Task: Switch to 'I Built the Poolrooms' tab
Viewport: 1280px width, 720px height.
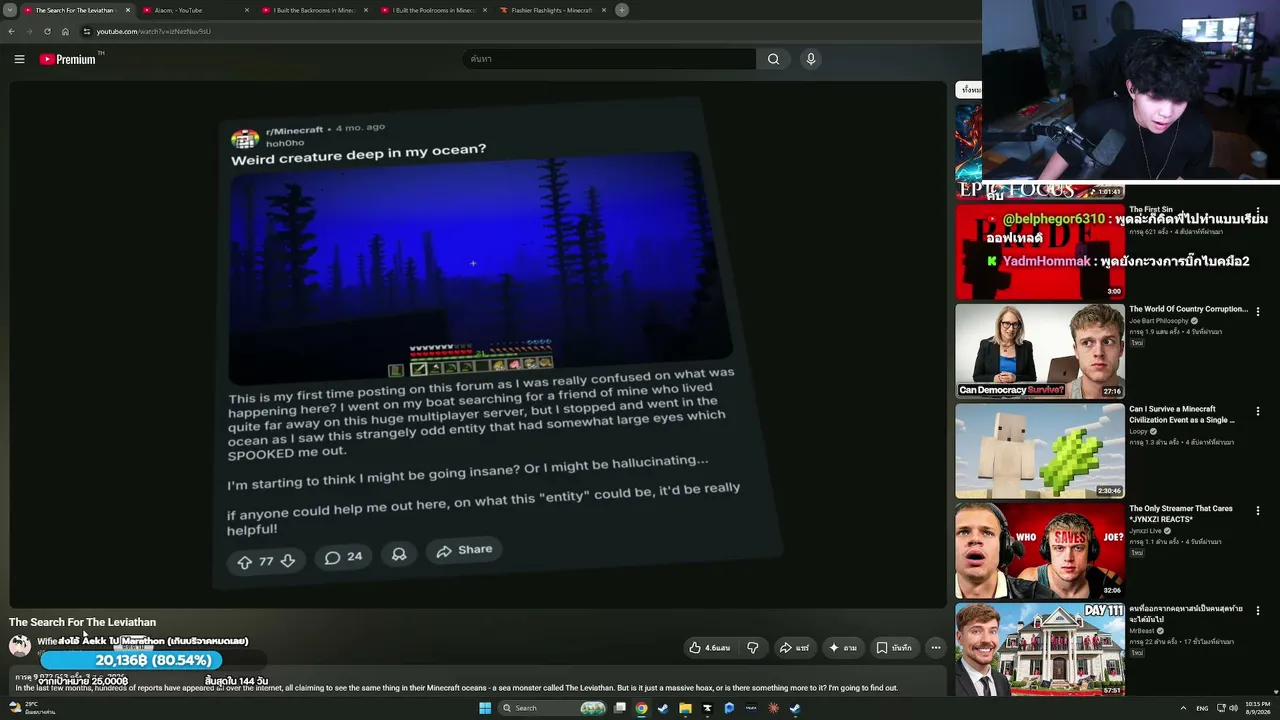Action: point(433,10)
